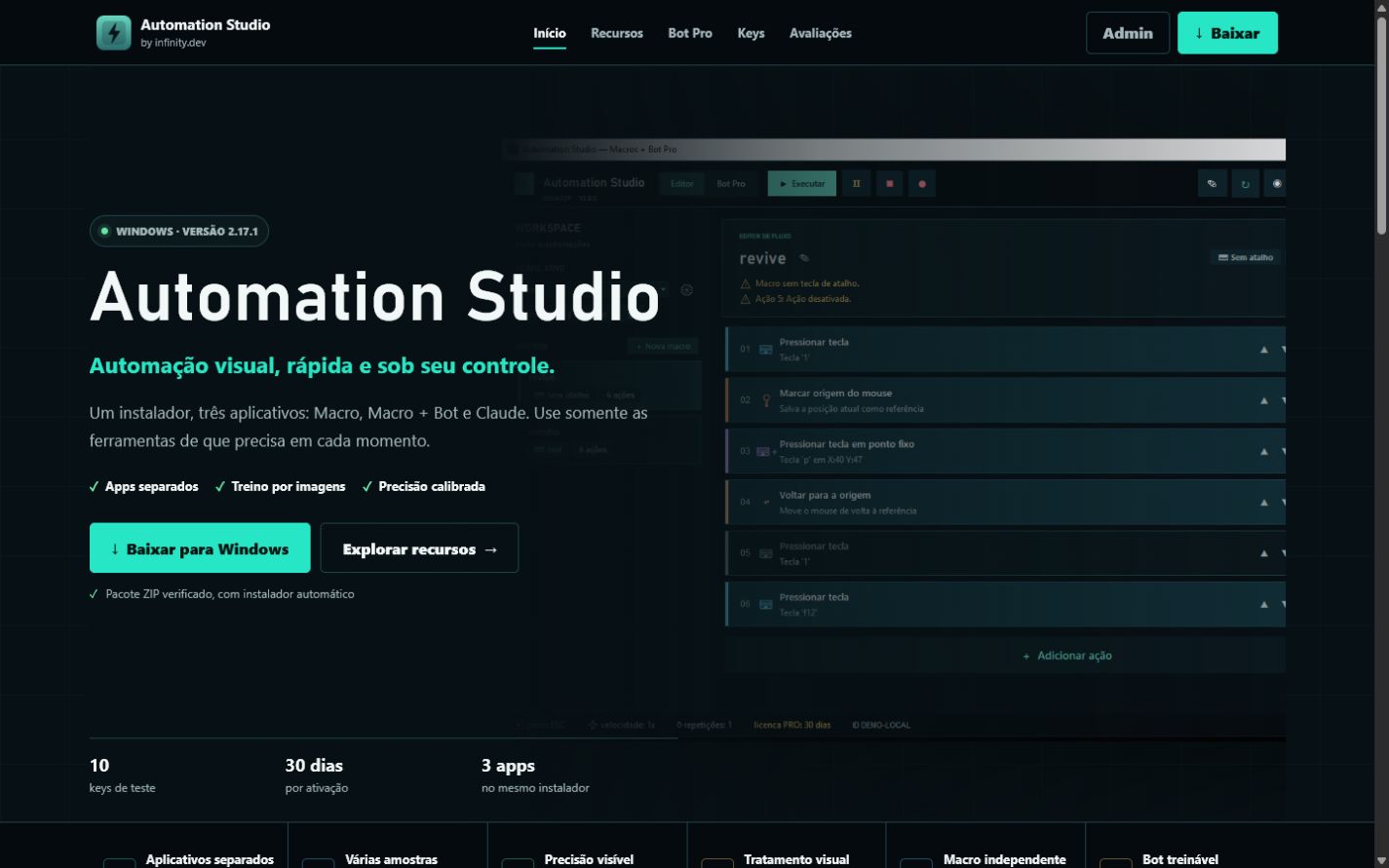Click the 'Aplicativos separados' feature heading

click(x=210, y=859)
